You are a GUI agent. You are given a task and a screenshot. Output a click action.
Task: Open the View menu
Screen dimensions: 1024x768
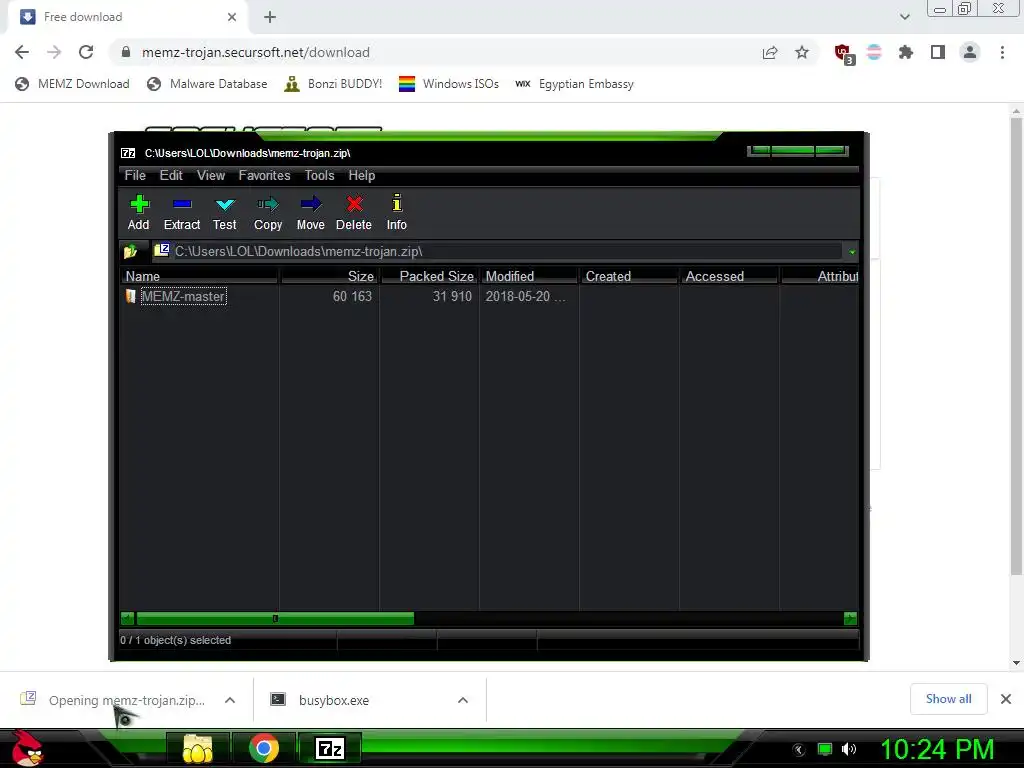point(211,176)
